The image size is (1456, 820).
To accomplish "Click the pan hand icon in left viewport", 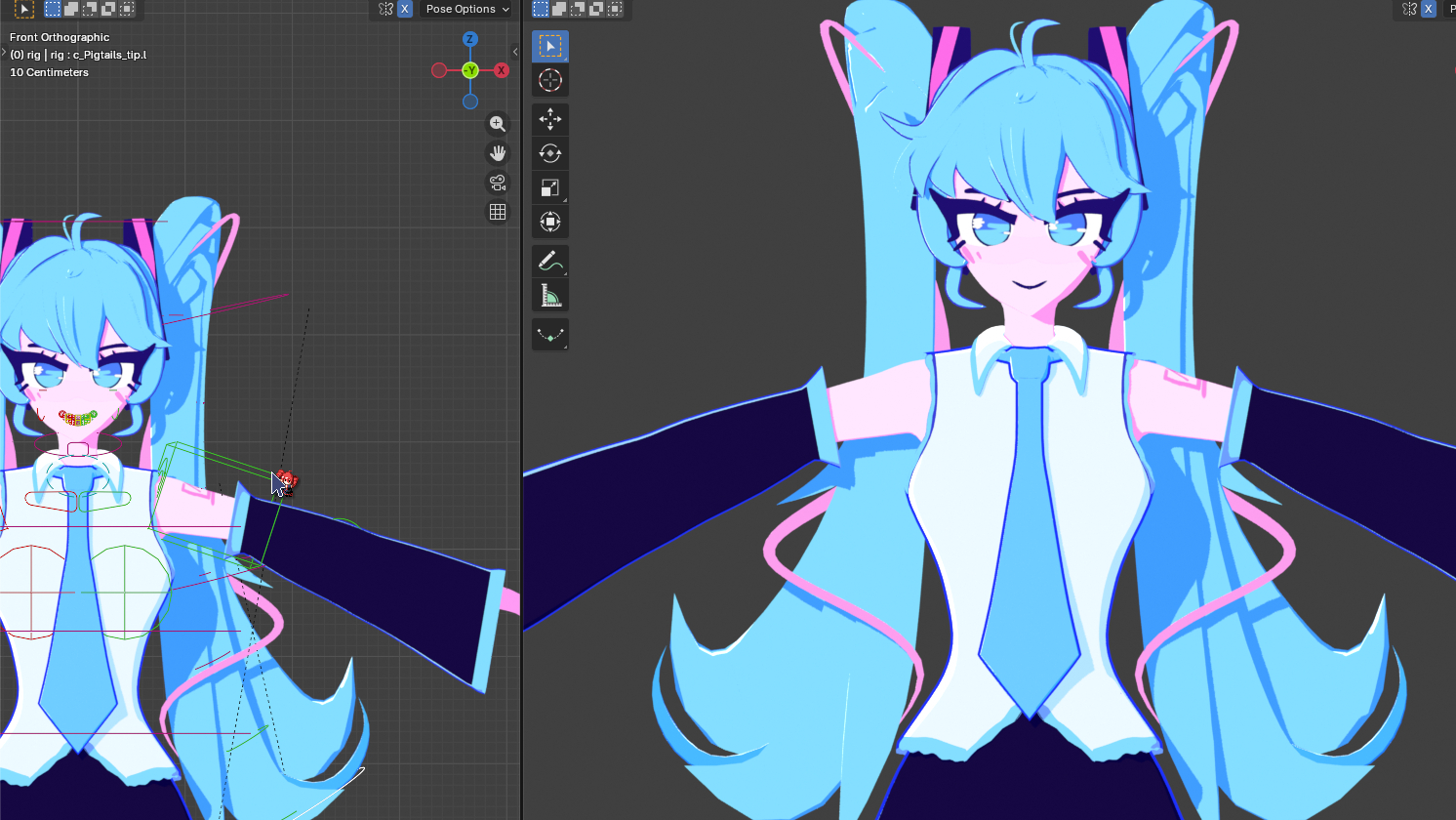I will [498, 153].
